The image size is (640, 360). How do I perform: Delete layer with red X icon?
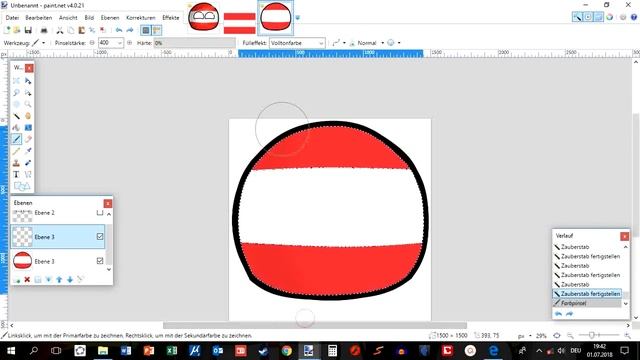point(27,280)
